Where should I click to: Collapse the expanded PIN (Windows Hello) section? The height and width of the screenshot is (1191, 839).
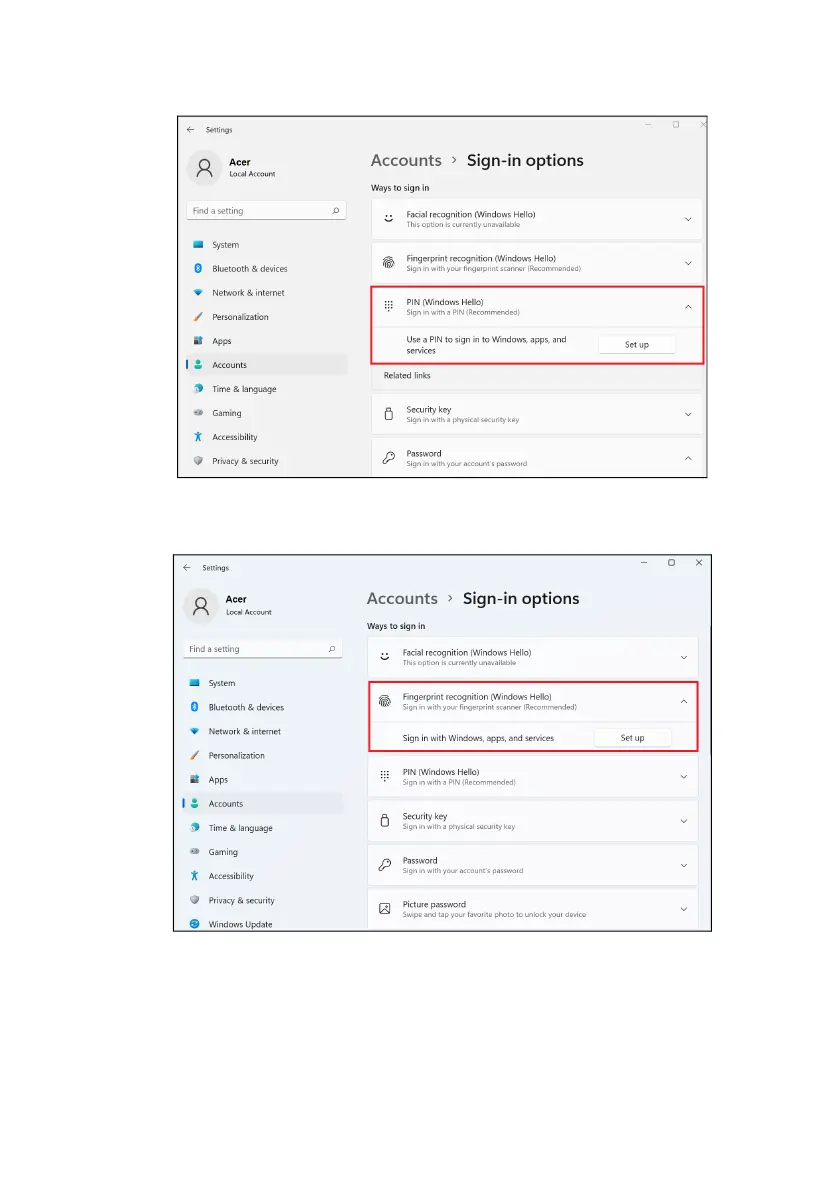[688, 307]
